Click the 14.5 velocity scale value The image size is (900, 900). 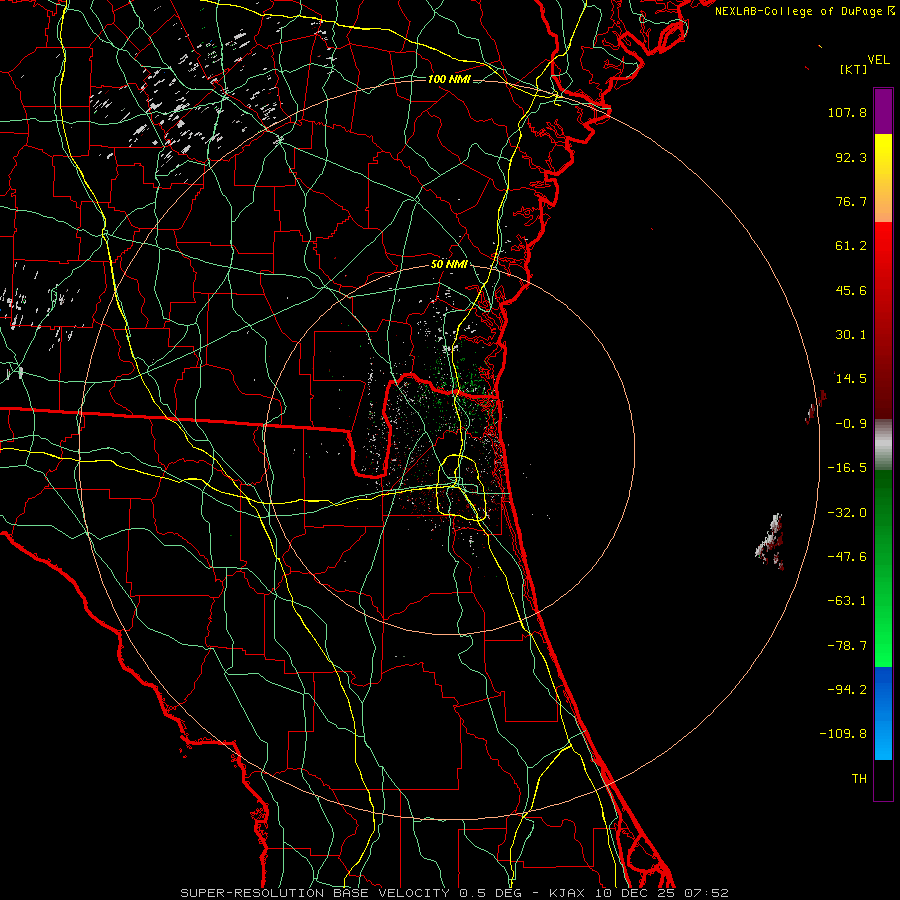pos(851,379)
